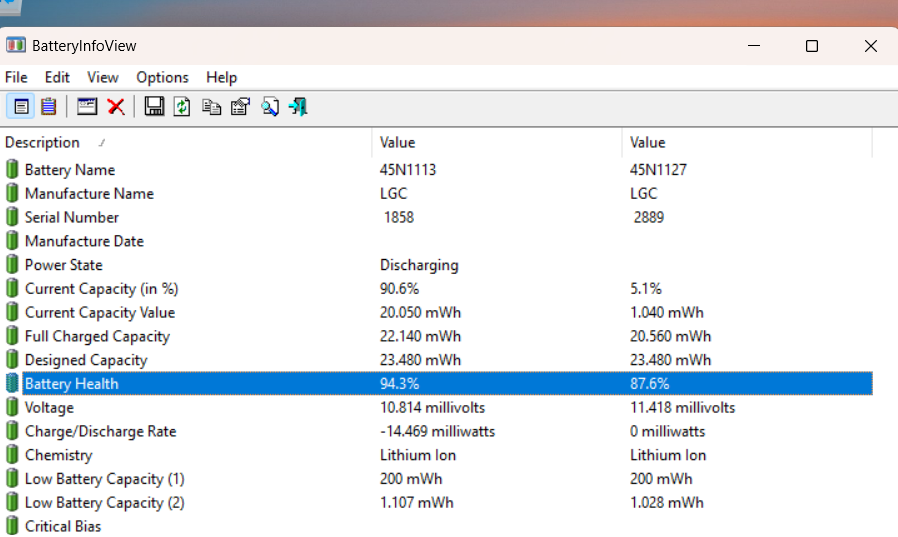The image size is (898, 537).
Task: Select the Battery Name row
Action: [436, 169]
